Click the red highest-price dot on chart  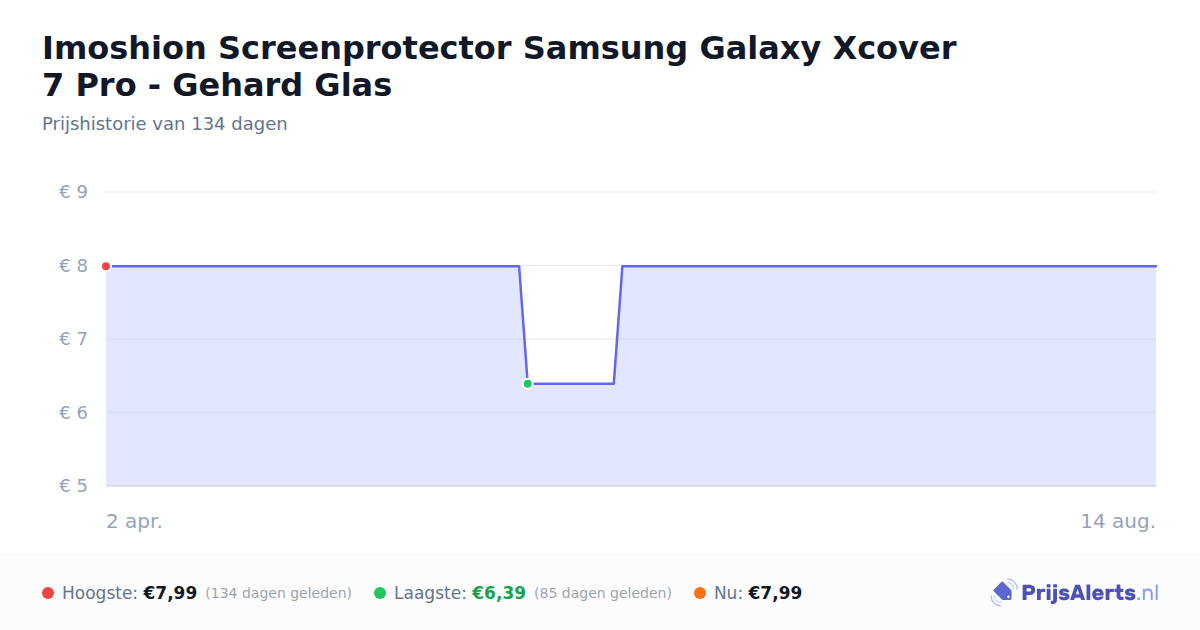tap(106, 266)
